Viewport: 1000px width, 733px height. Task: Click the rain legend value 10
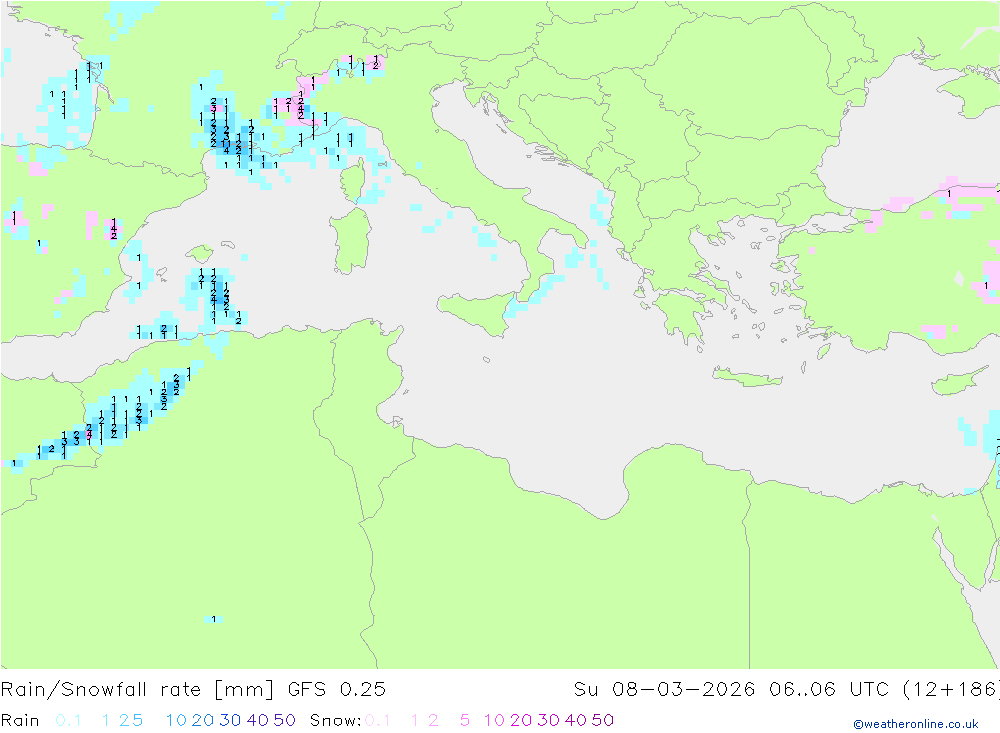176,720
